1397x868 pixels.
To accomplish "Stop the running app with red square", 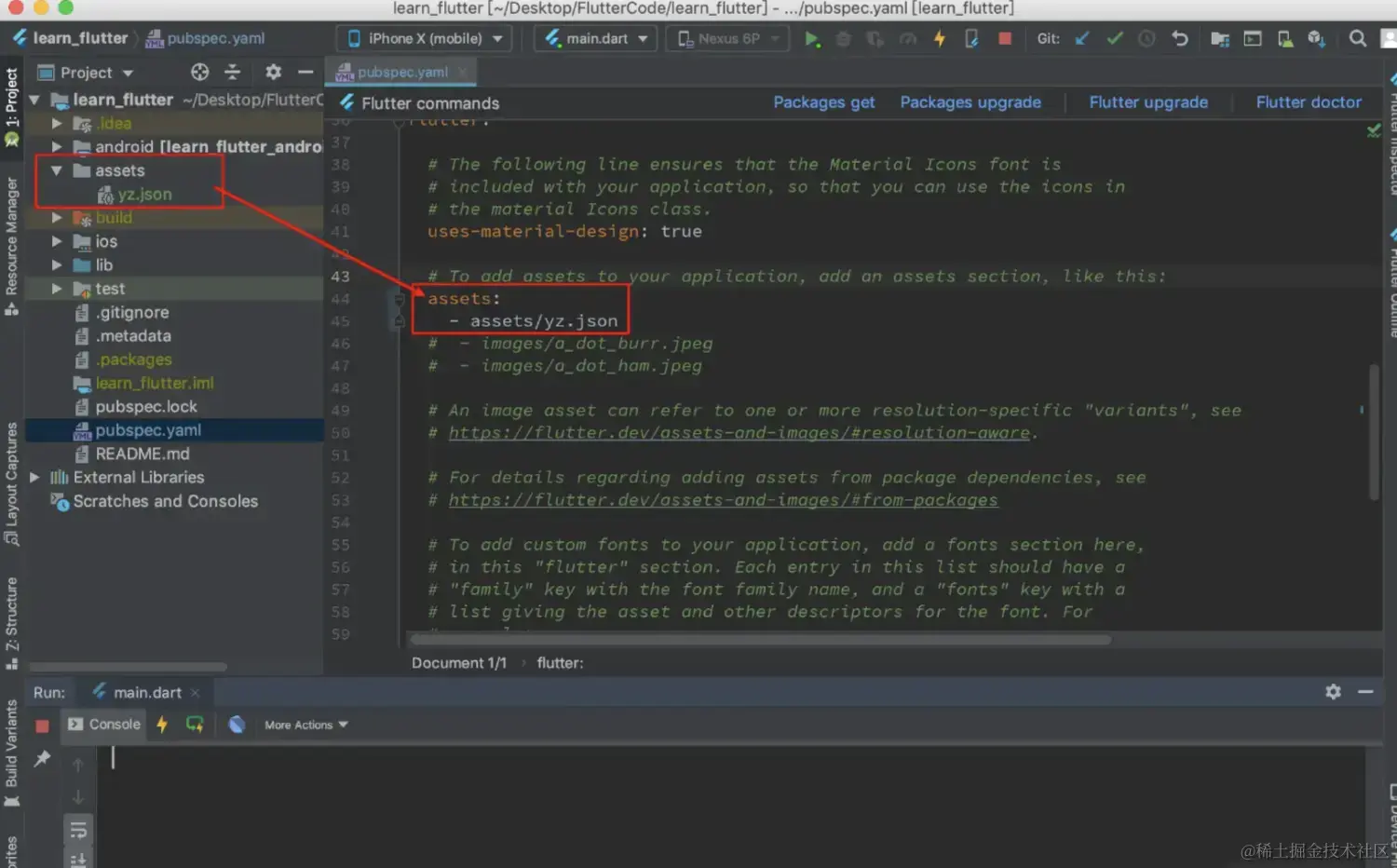I will (1004, 39).
